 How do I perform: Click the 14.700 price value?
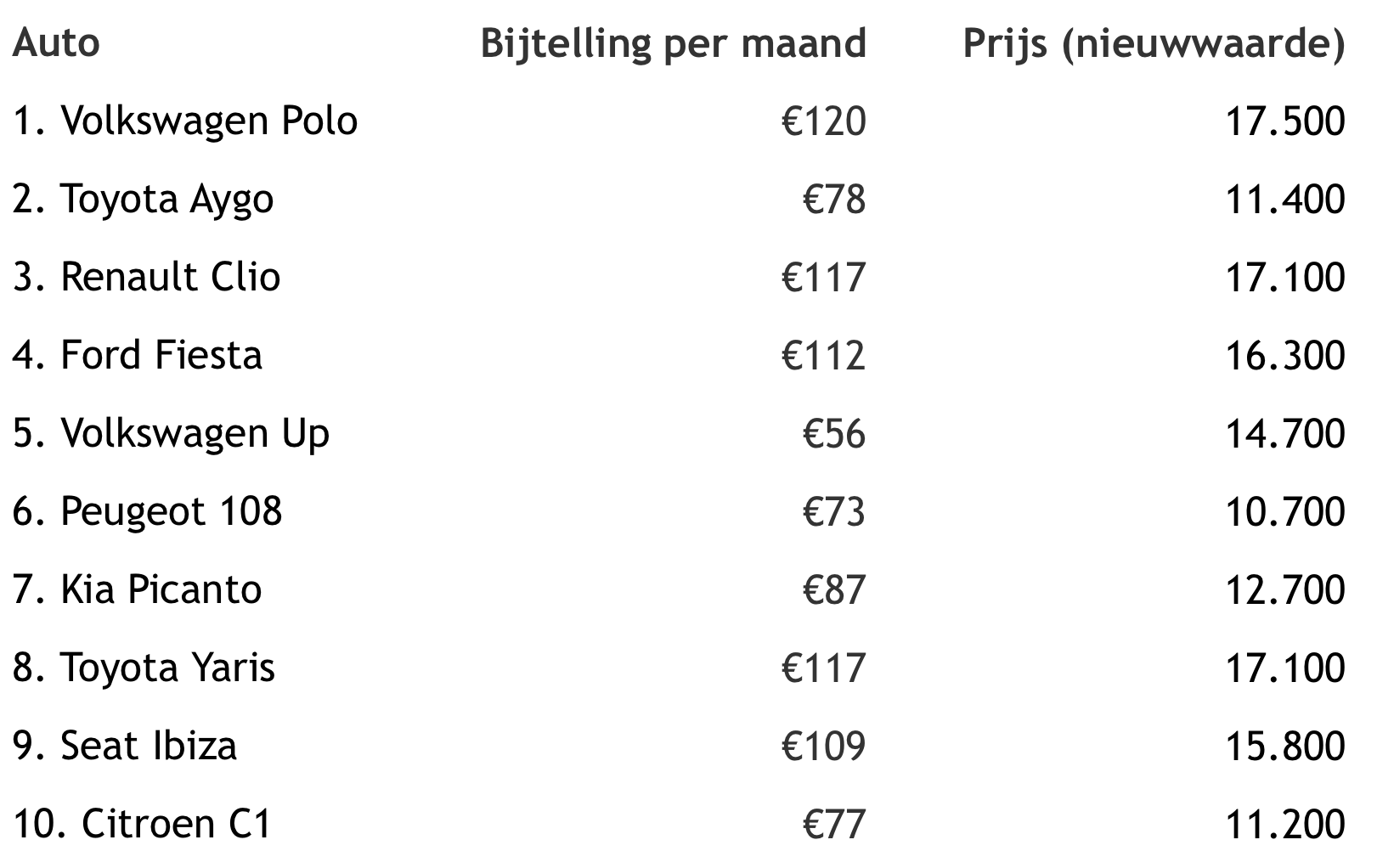[x=1284, y=433]
